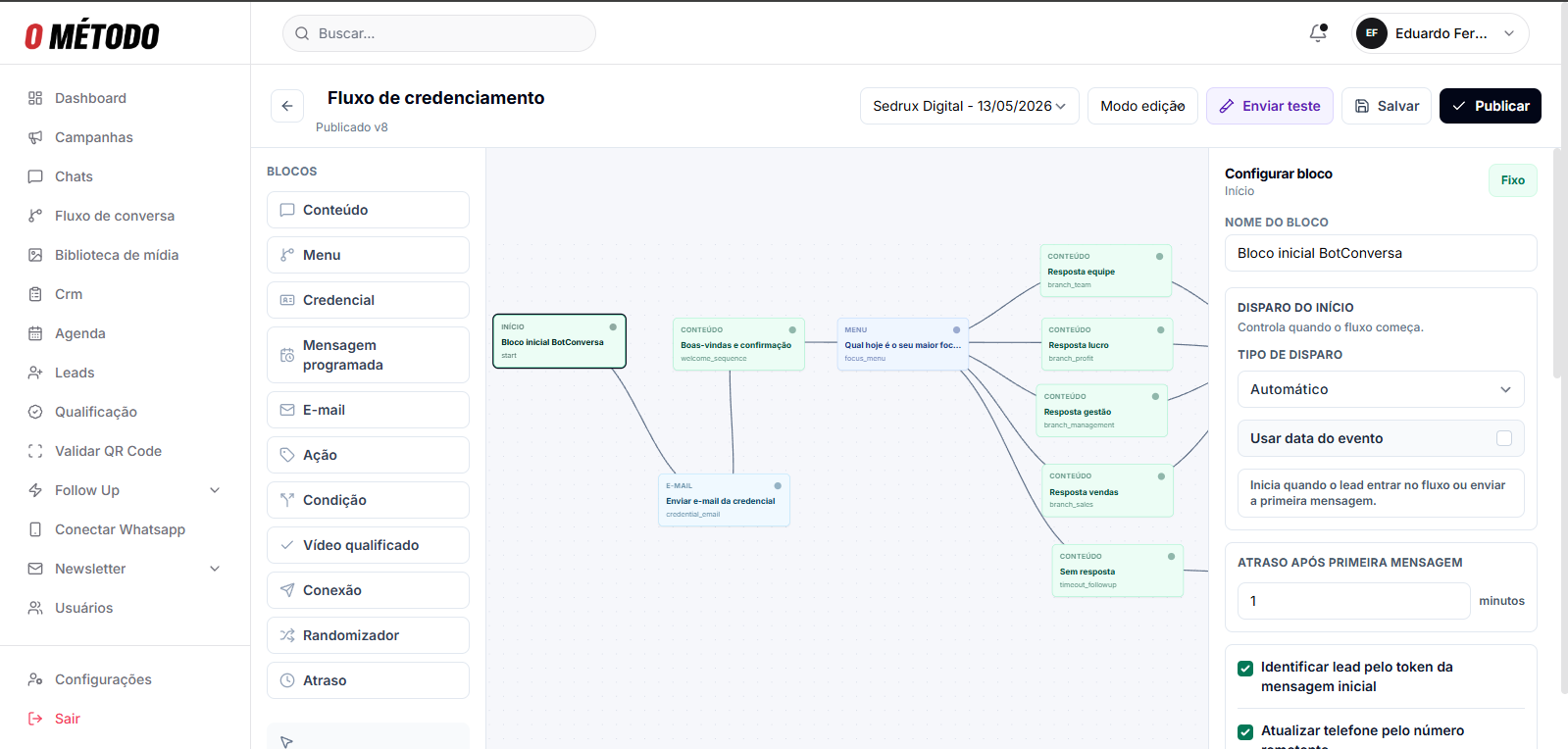Click the Campanhas megaphone icon
Viewport: 1568px width, 749px height.
coord(35,137)
